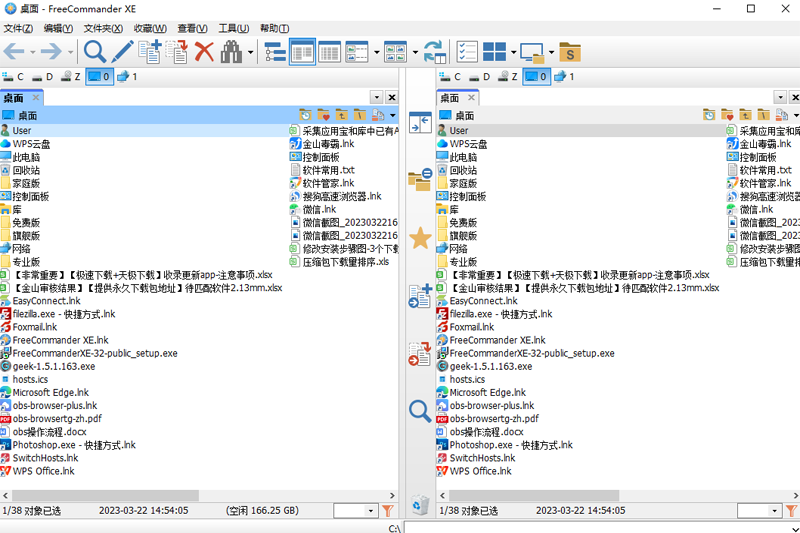Open the dropdown arrow beside the binoculars
This screenshot has width=800, height=533.
[x=251, y=52]
